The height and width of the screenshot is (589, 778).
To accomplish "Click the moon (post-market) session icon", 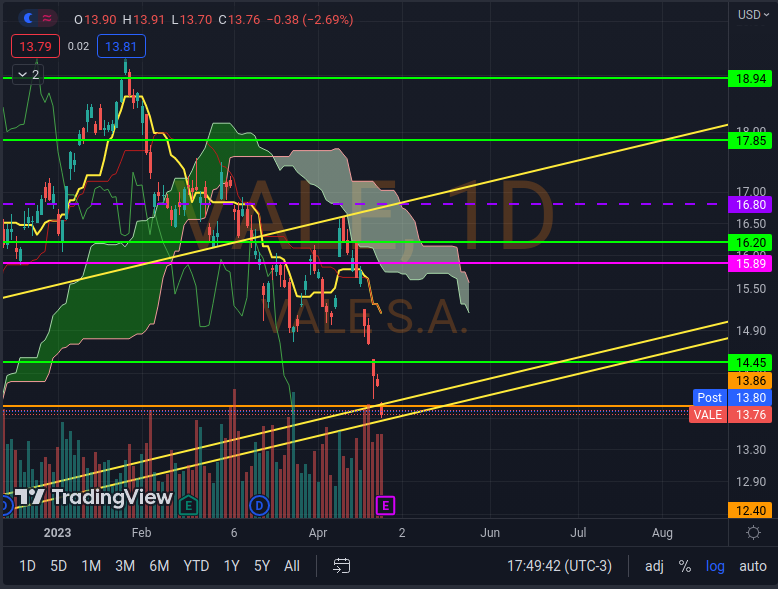I will 29,19.
